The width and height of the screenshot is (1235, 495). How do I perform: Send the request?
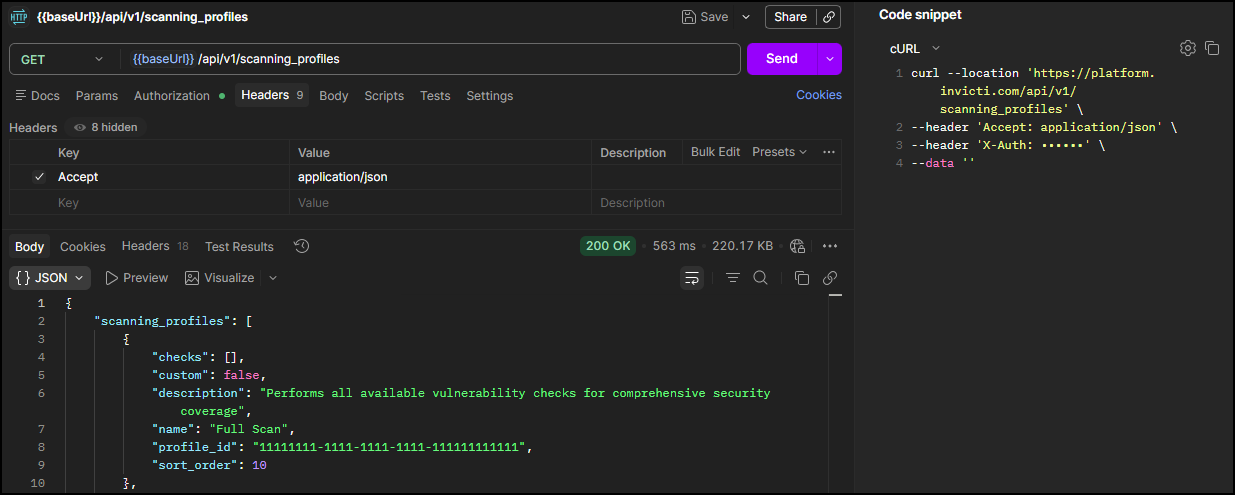782,59
